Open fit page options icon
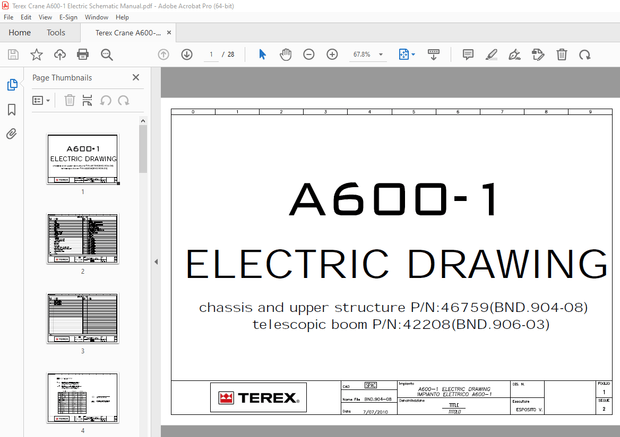The image size is (620, 437). point(404,55)
